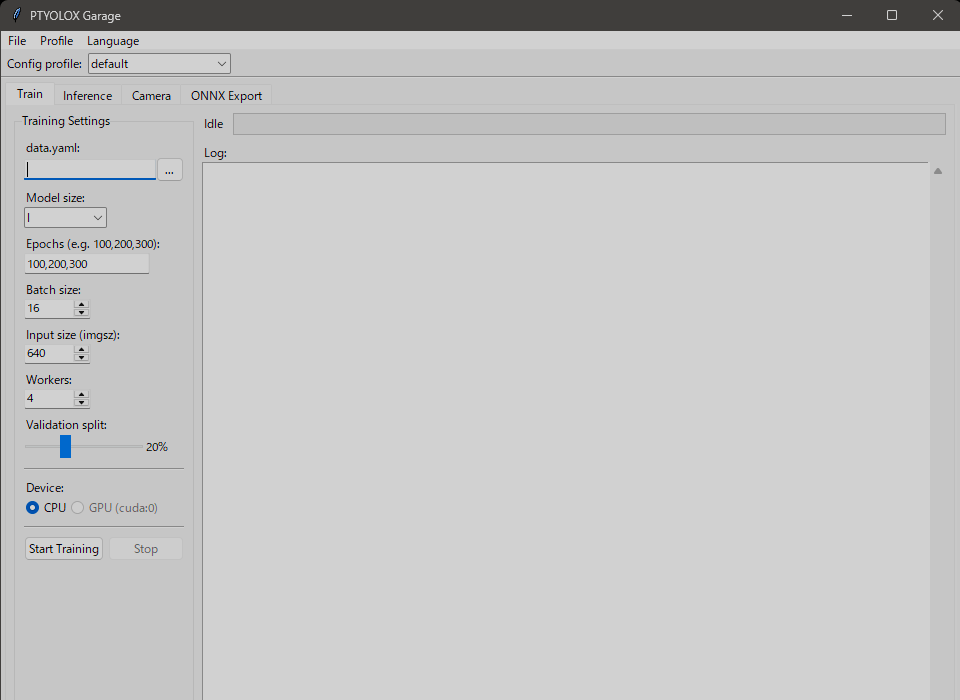Screen dimensions: 960x700
Task: Focus the data.yaml path field
Action: coord(90,170)
